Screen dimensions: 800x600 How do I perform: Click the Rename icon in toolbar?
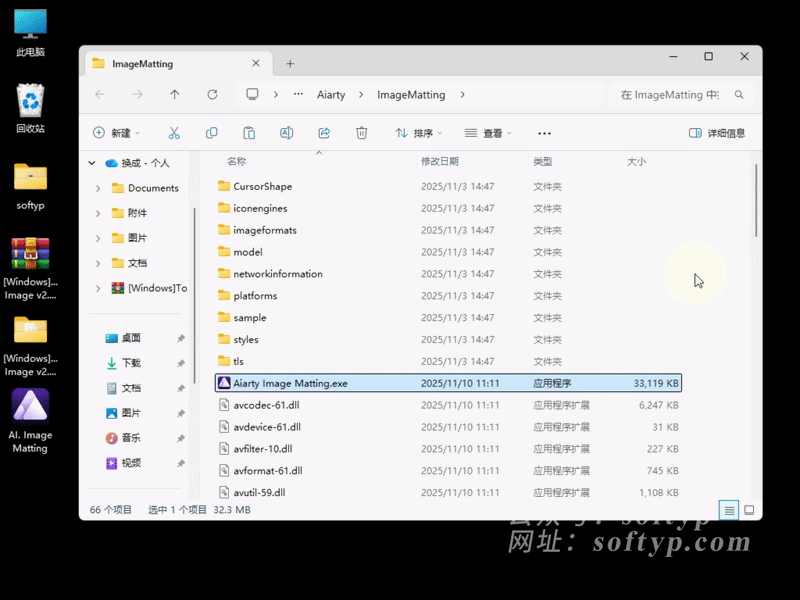tap(286, 133)
